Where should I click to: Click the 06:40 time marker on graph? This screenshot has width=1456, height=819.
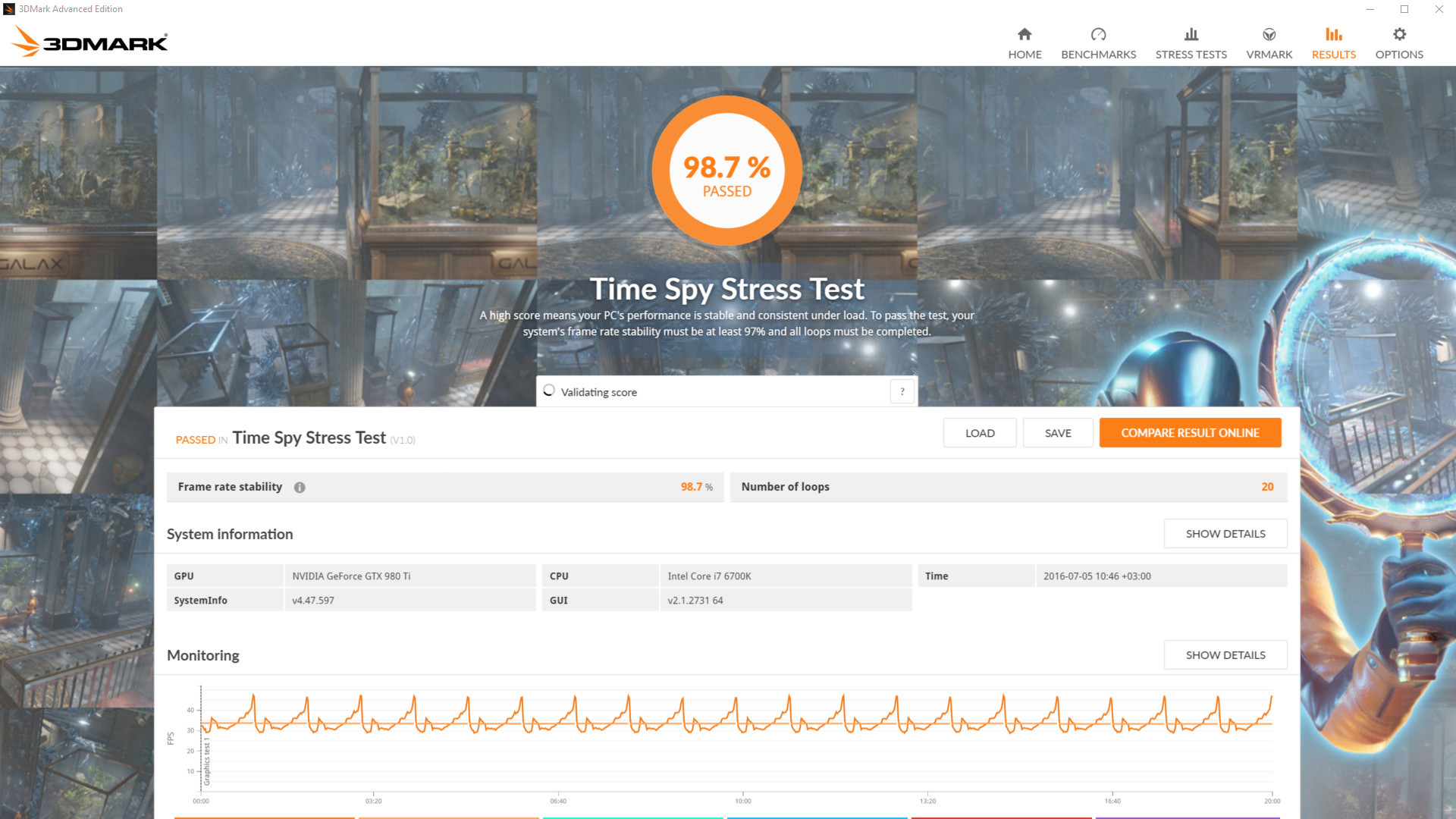point(558,801)
